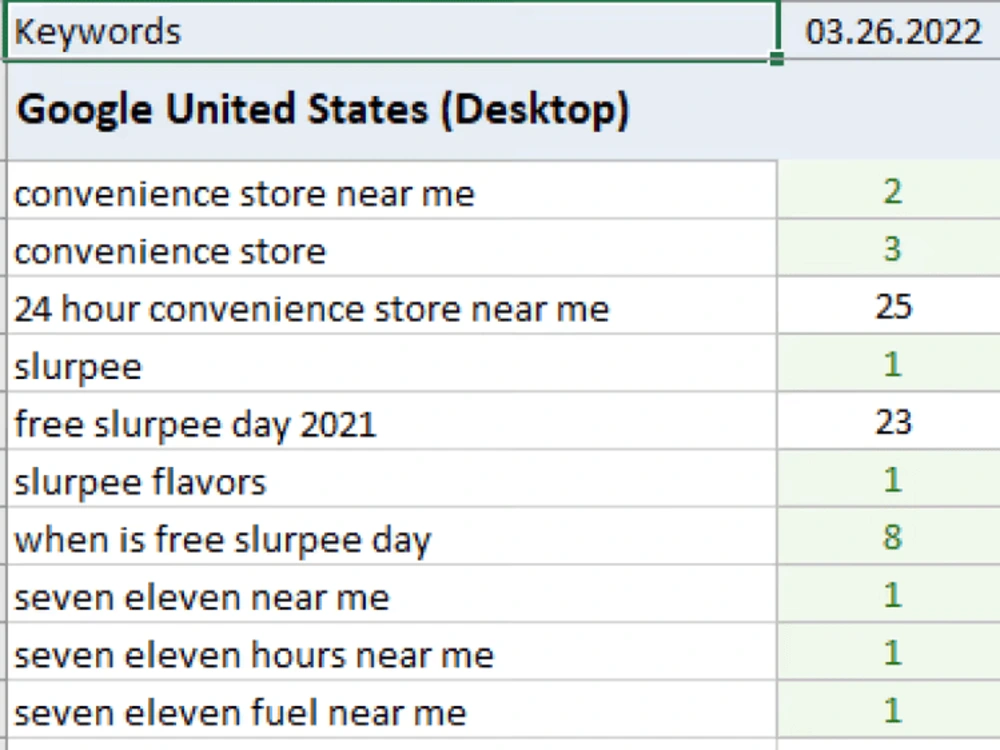Select the Keywords header cell
The height and width of the screenshot is (750, 1000).
pyautogui.click(x=391, y=31)
